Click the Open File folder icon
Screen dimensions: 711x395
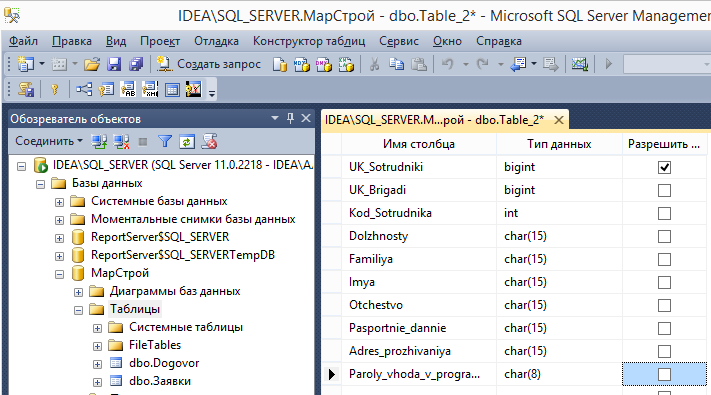coord(92,64)
